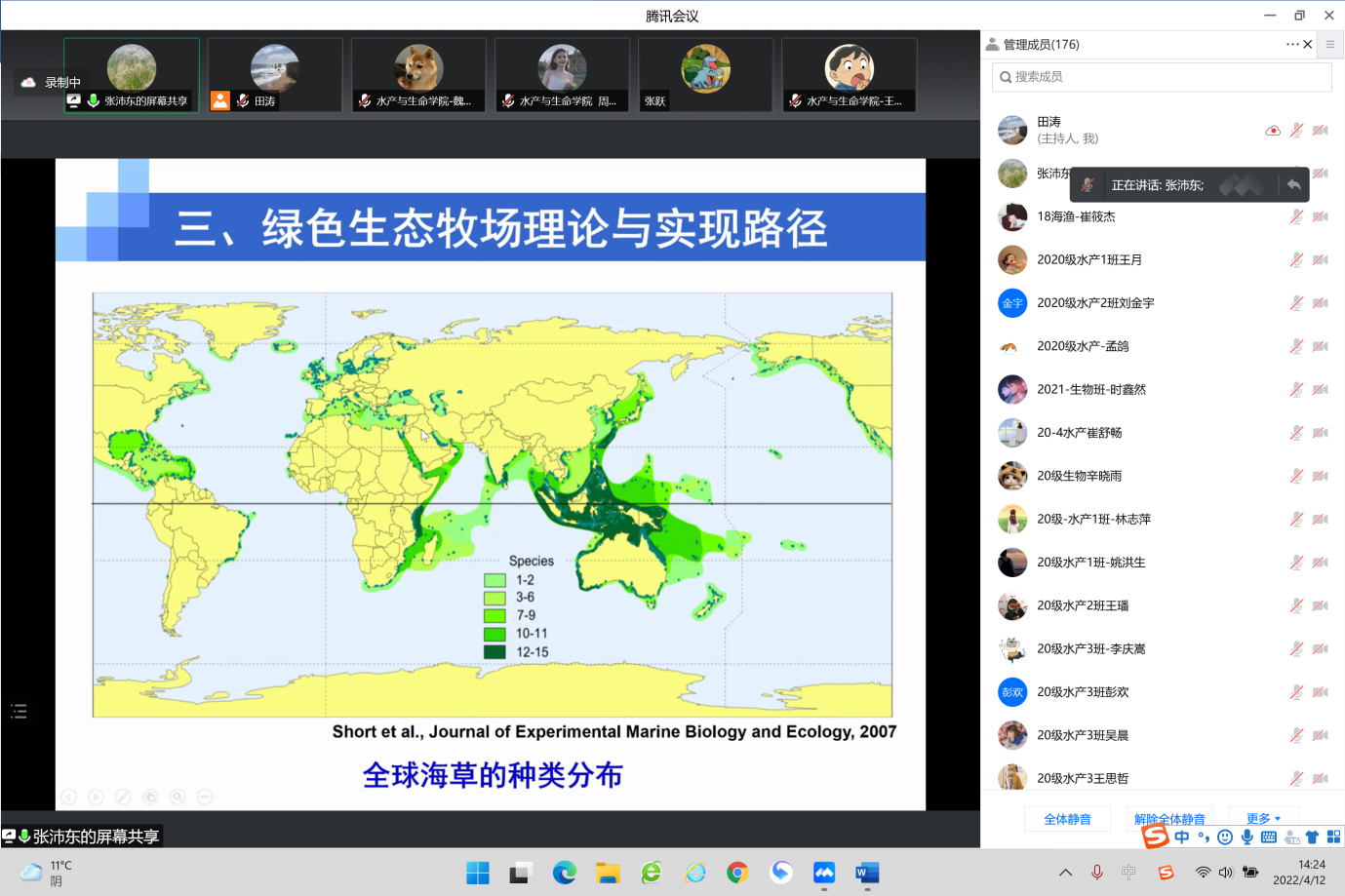Toggle camera for 2020级水产1班王月

click(x=1320, y=260)
